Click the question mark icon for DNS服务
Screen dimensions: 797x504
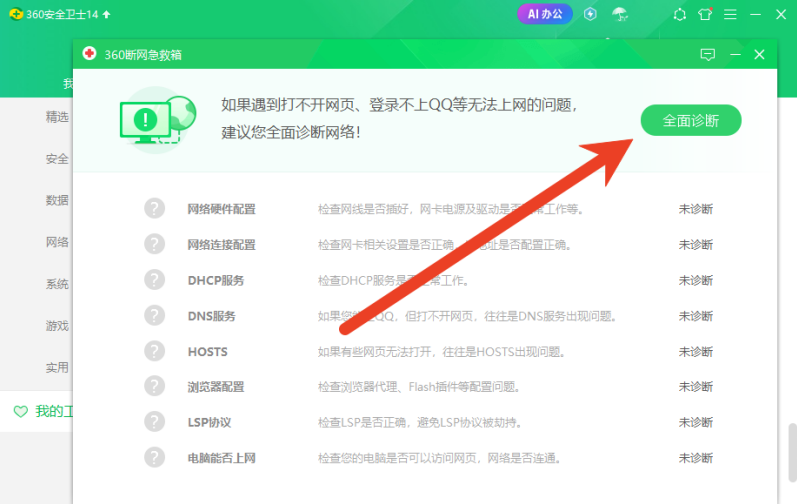coord(155,316)
